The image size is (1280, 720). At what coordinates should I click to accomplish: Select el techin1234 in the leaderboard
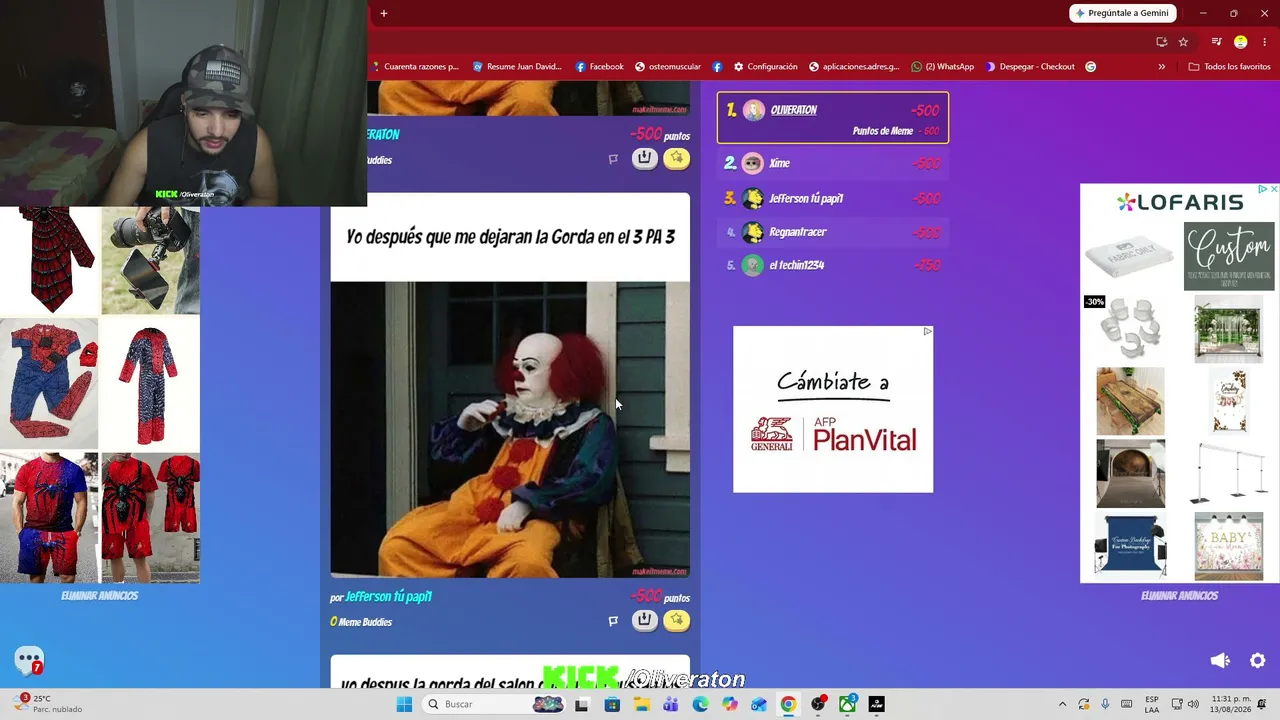[833, 265]
